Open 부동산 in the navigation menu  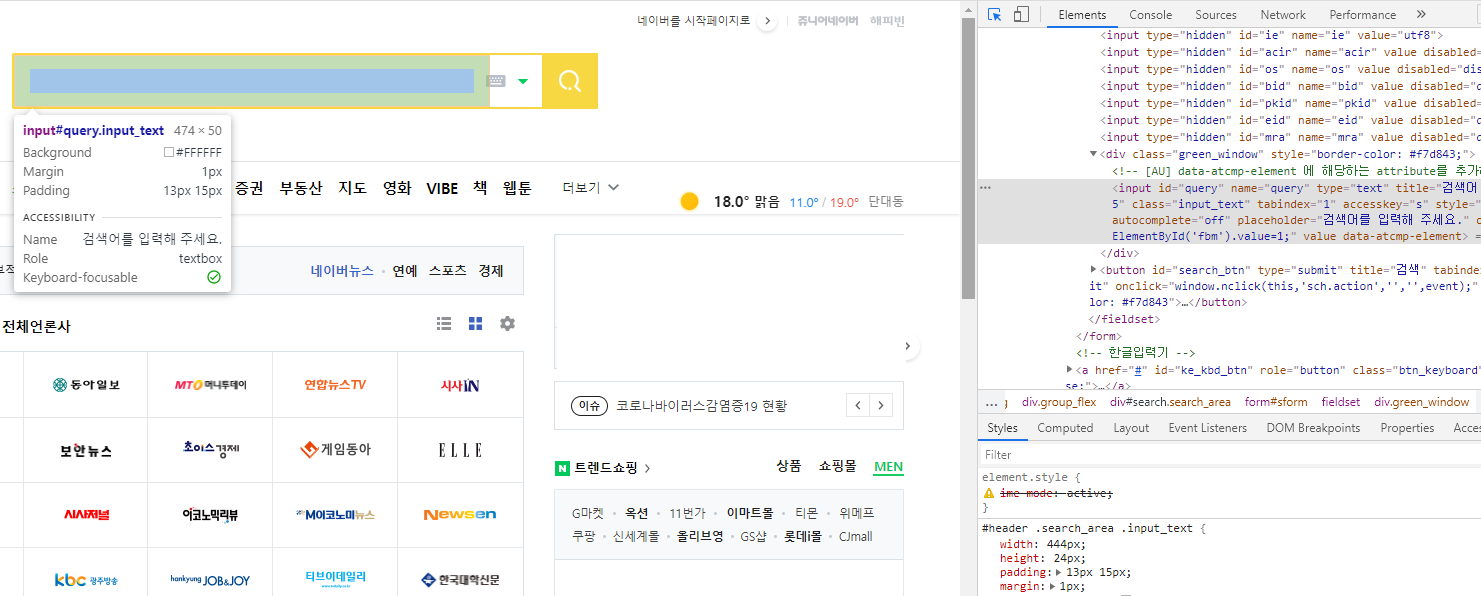point(301,188)
